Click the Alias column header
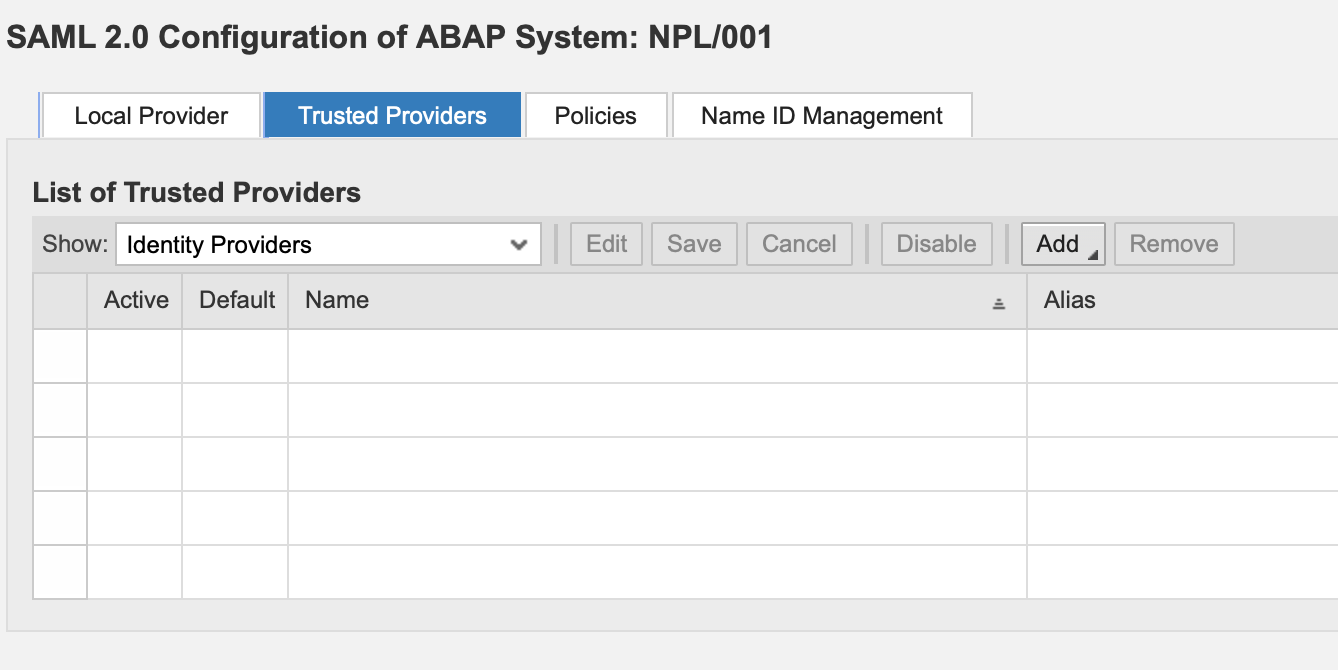The width and height of the screenshot is (1338, 670). (x=1182, y=300)
